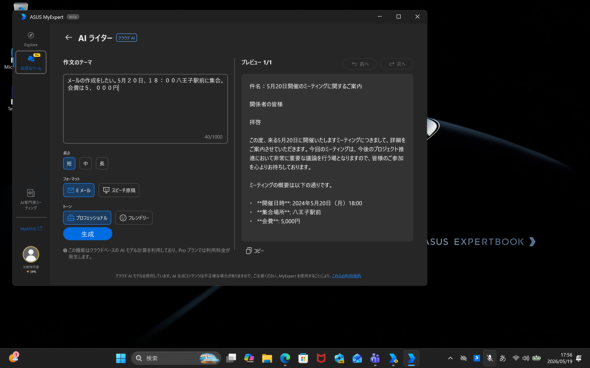
Task: Open Task View from the taskbar
Action: coord(231,358)
